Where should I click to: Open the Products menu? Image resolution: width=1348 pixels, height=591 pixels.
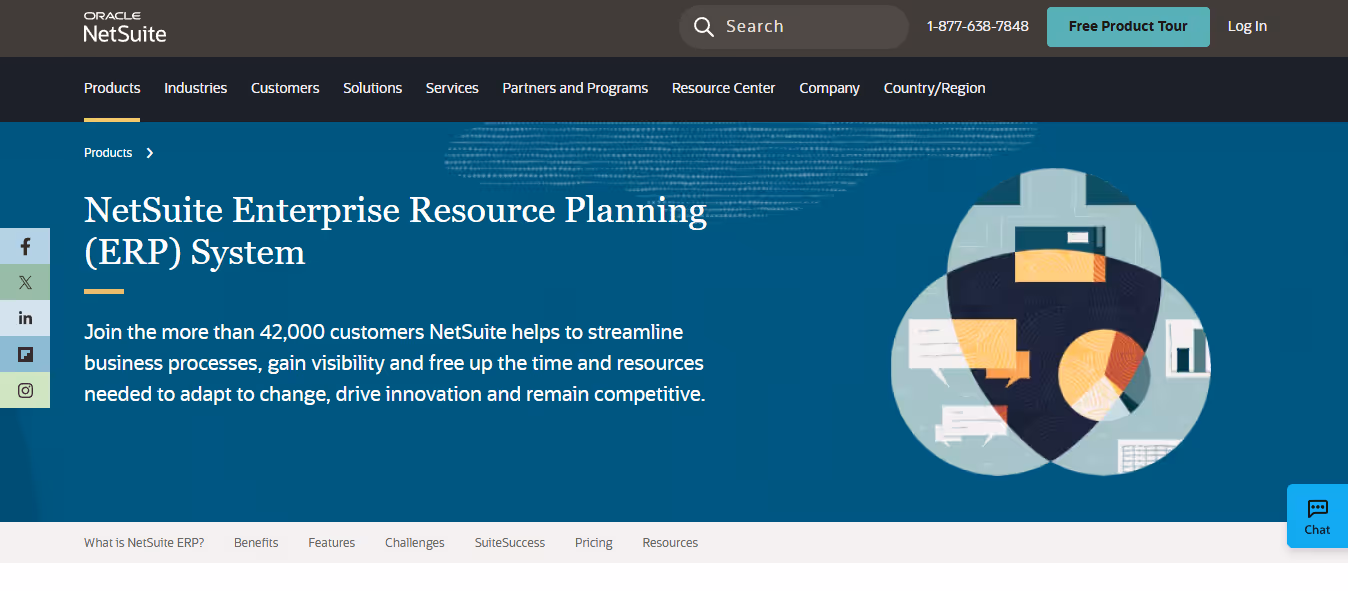pos(112,88)
